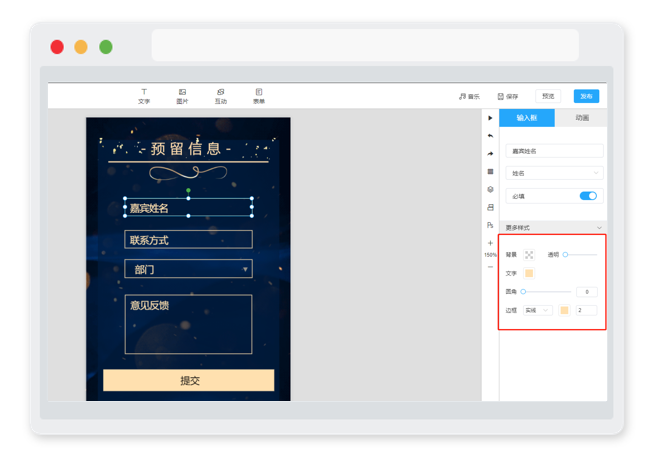The height and width of the screenshot is (462, 660).
Task: Switch to the 动画 animation tab
Action: [x=582, y=118]
